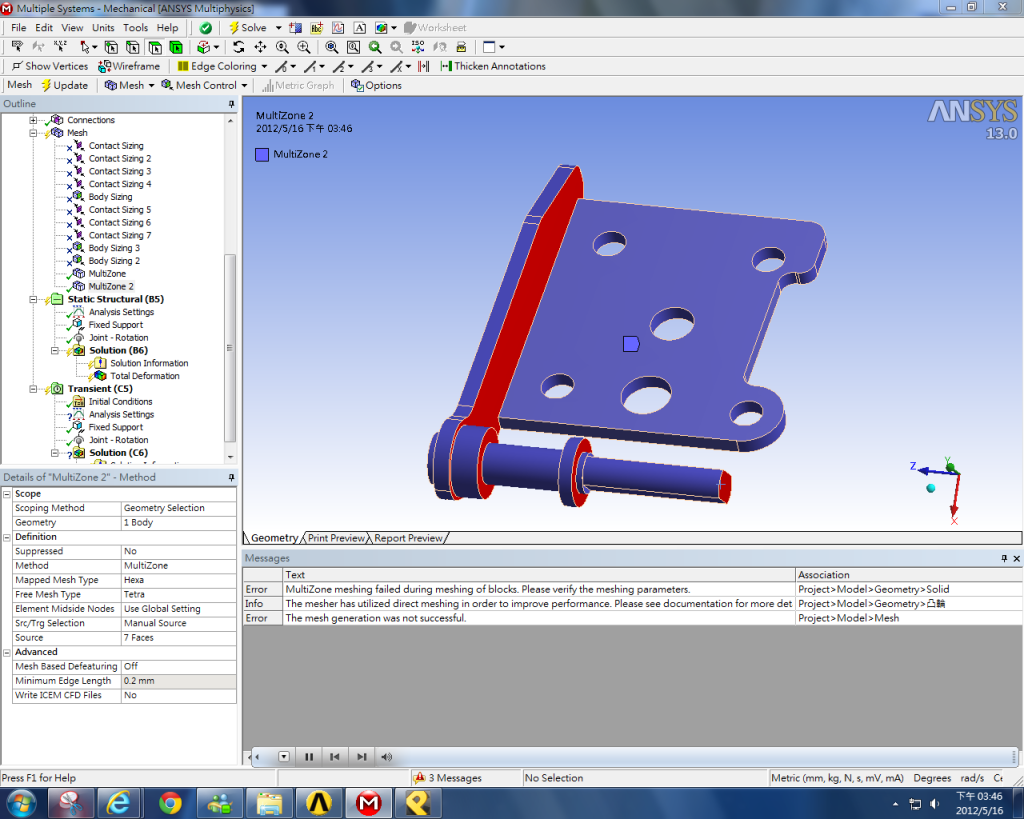Click the Rotate view tool icon
The image size is (1024, 819).
[238, 47]
